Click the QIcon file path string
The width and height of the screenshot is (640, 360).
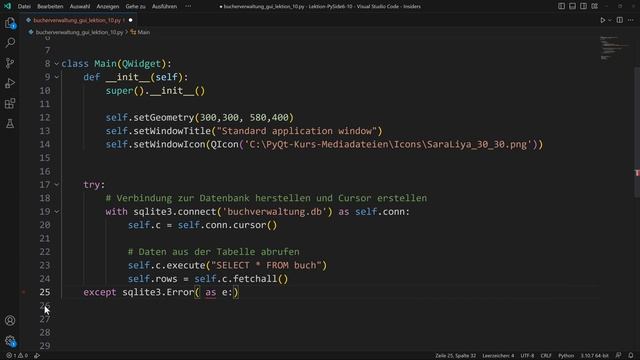[x=388, y=144]
